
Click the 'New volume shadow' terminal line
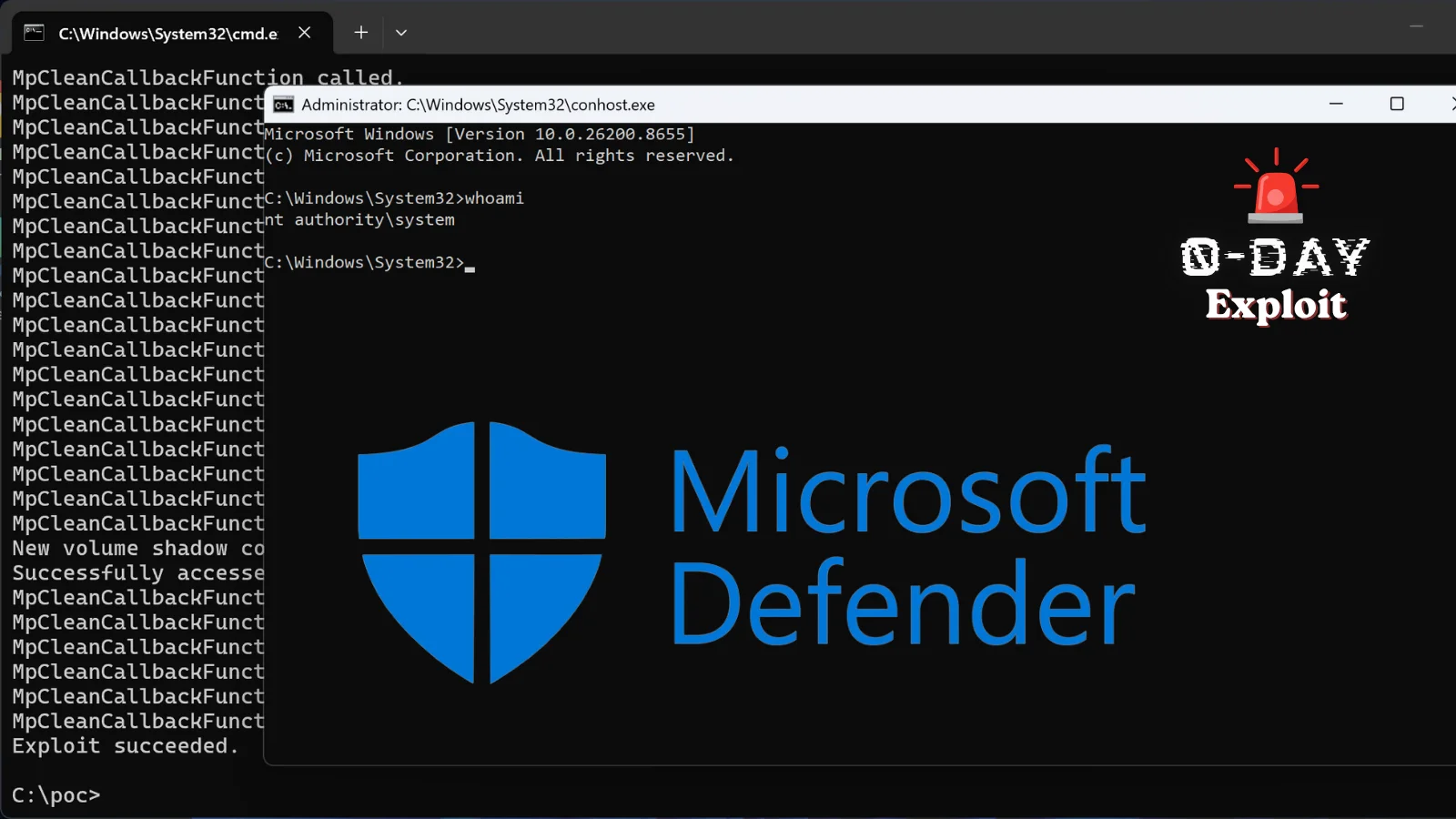pyautogui.click(x=138, y=549)
